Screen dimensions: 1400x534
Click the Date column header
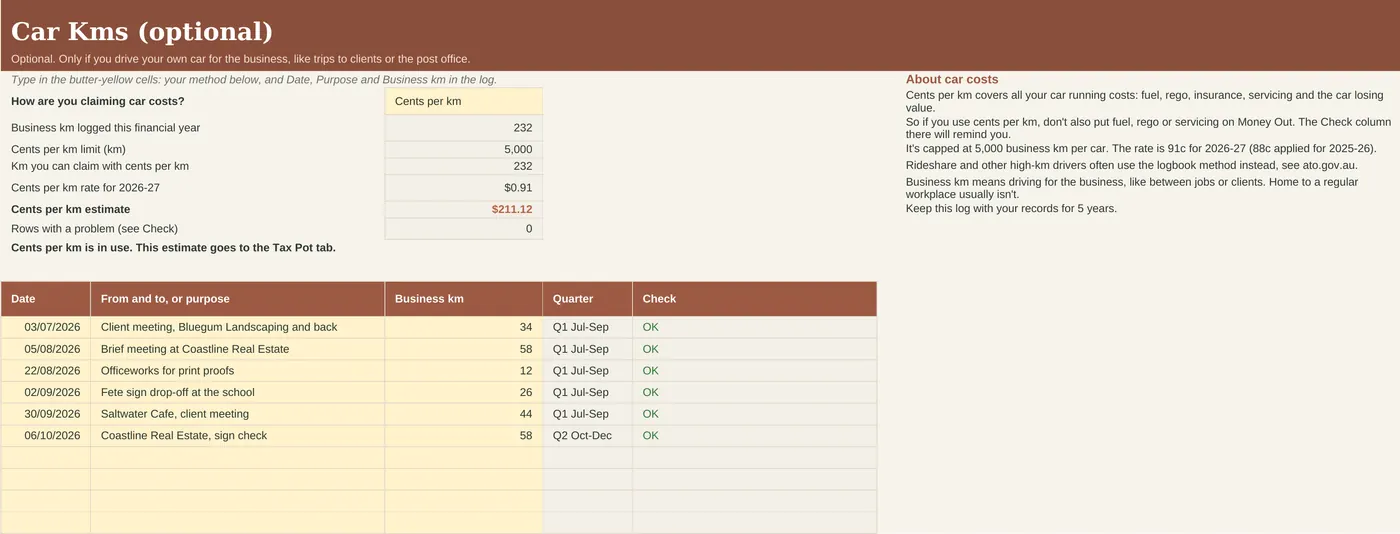tap(46, 299)
